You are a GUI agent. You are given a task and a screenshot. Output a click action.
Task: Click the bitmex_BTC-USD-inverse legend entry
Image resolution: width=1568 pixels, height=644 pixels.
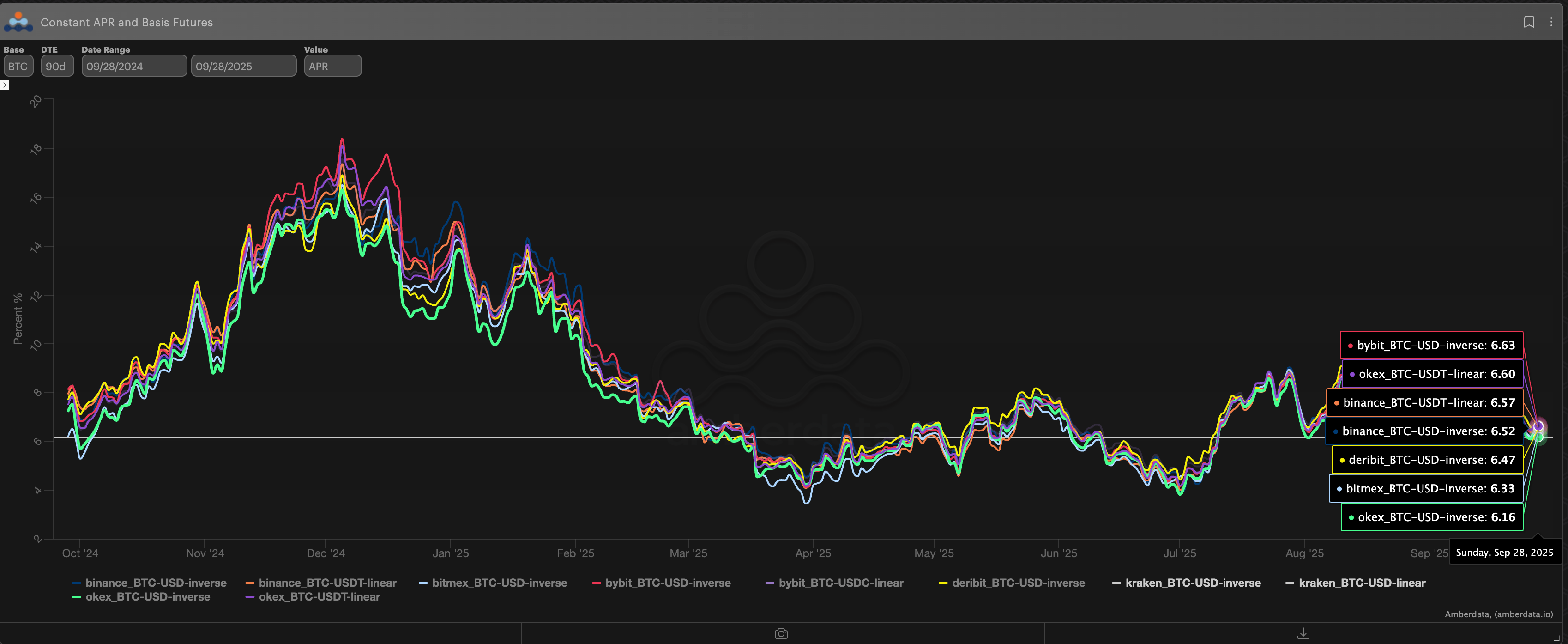point(499,583)
